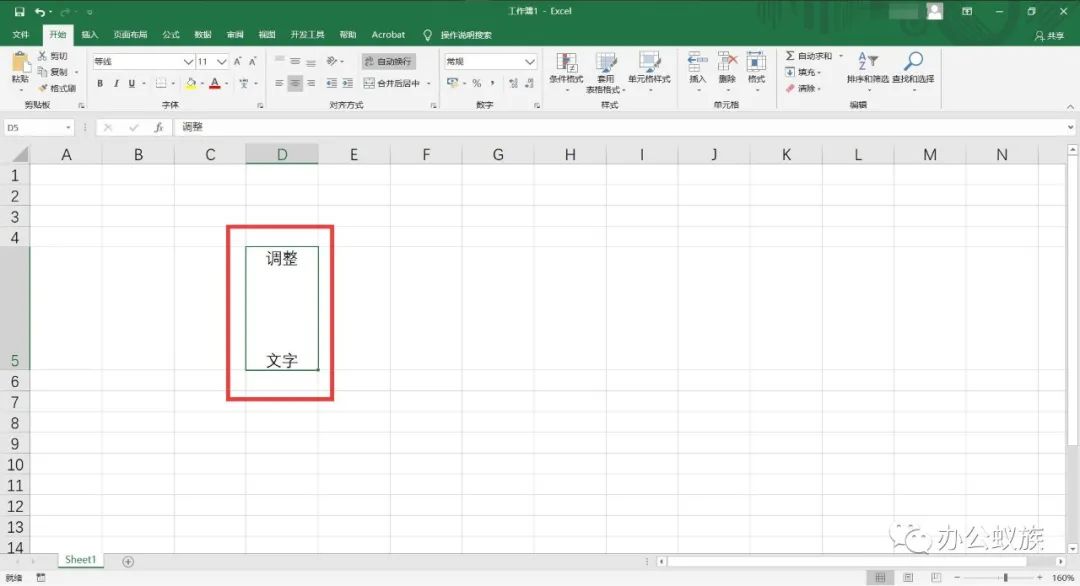Image resolution: width=1080 pixels, height=586 pixels.
Task: Set vertical top align
Action: click(279, 61)
